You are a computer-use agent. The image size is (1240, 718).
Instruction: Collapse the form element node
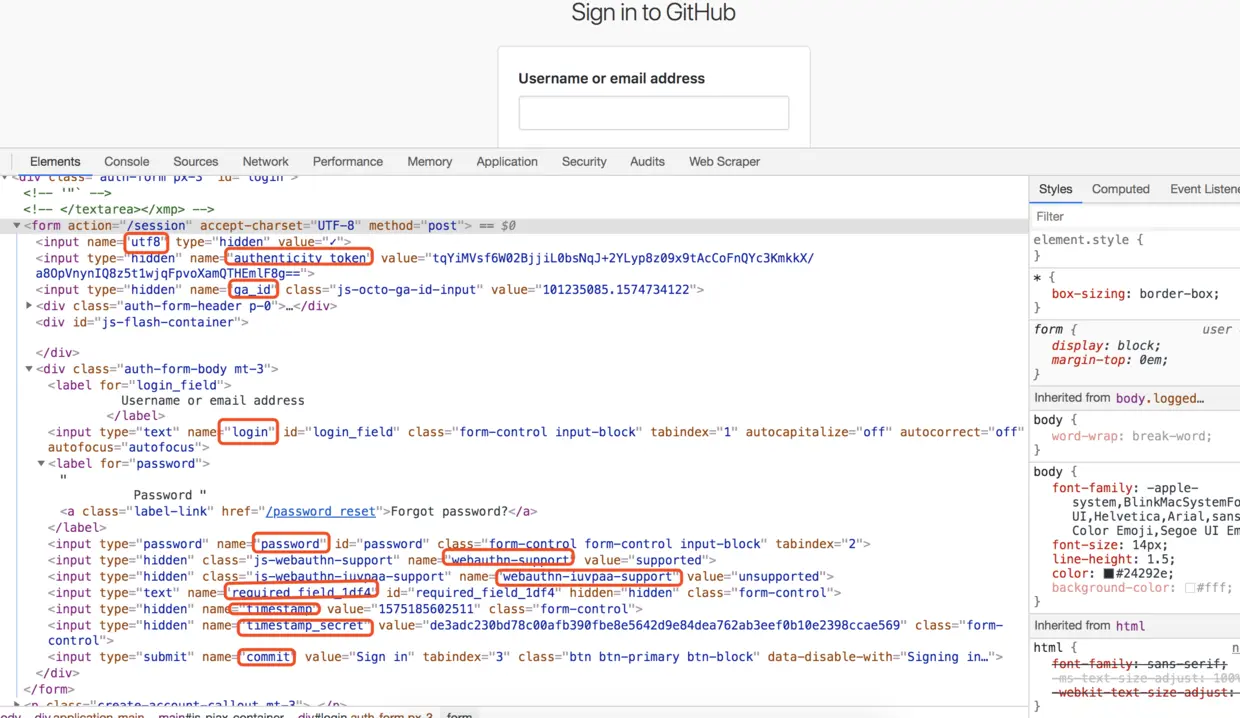click(16, 225)
